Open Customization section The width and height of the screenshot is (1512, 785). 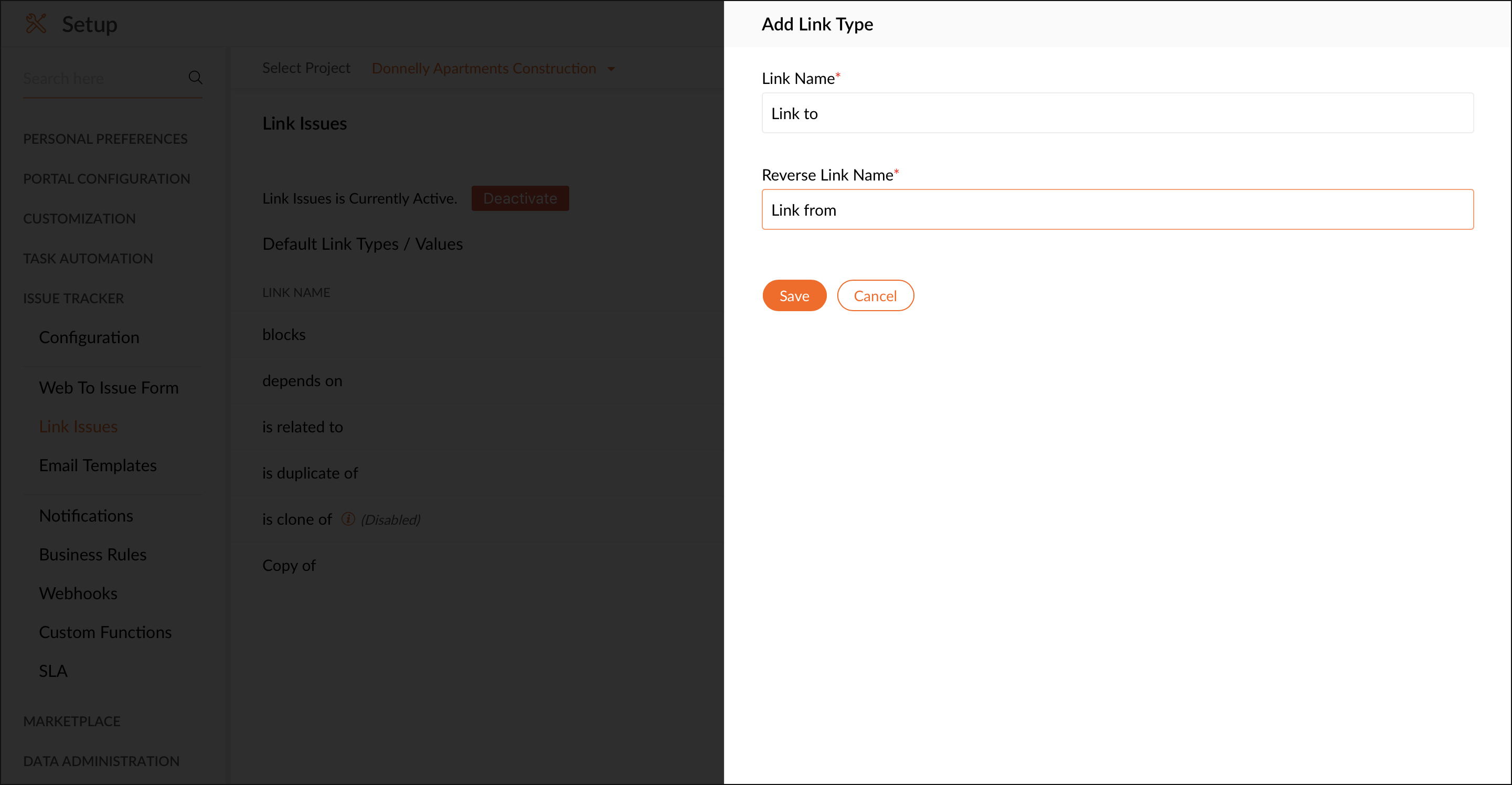[79, 218]
